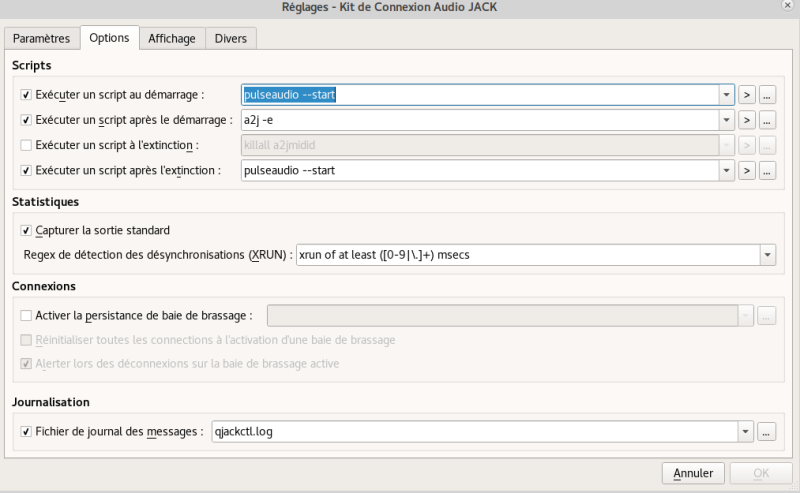This screenshot has height=493, width=800.
Task: Click the 'a2j -e' script text field
Action: point(480,120)
